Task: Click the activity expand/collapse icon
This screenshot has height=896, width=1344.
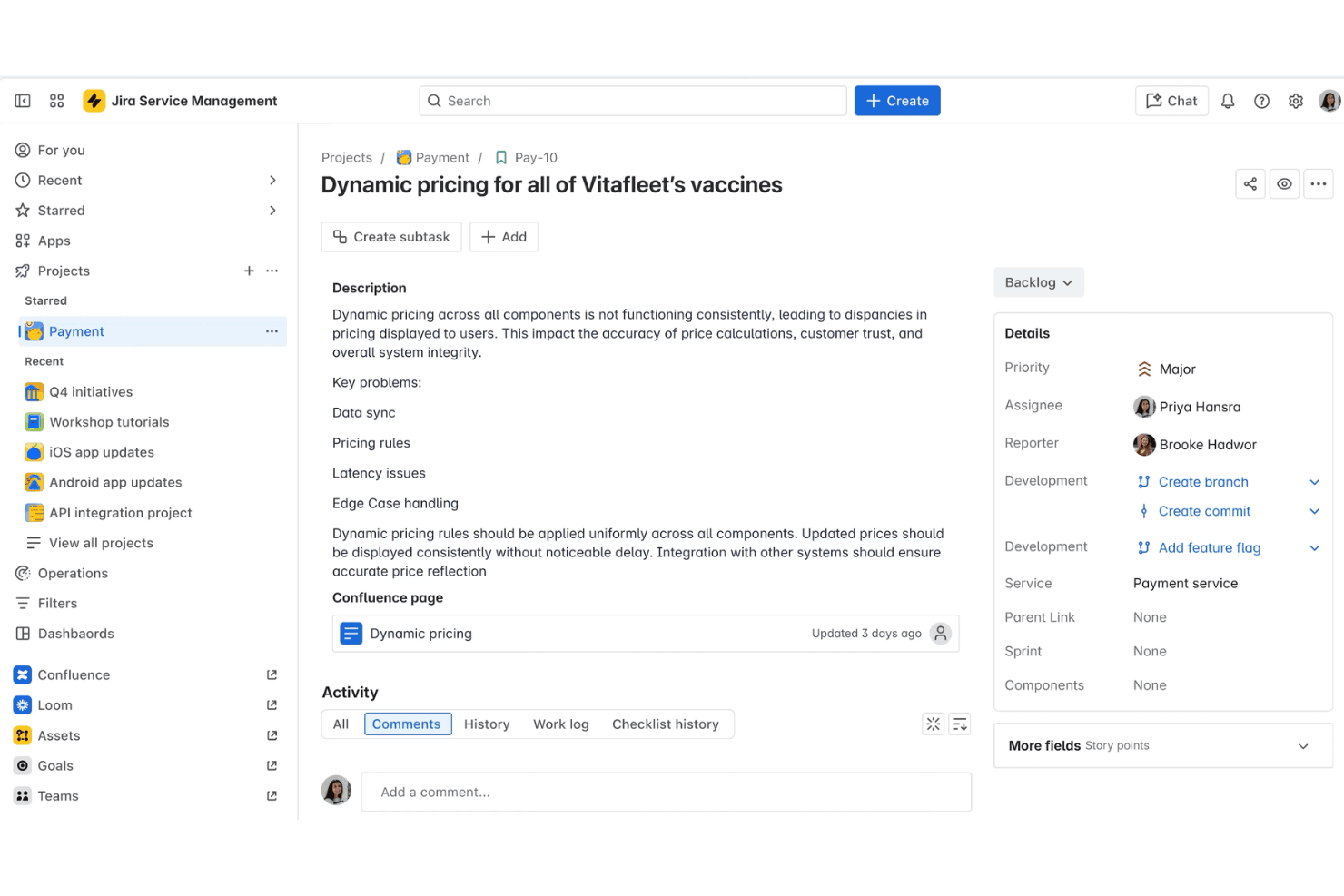Action: [933, 724]
